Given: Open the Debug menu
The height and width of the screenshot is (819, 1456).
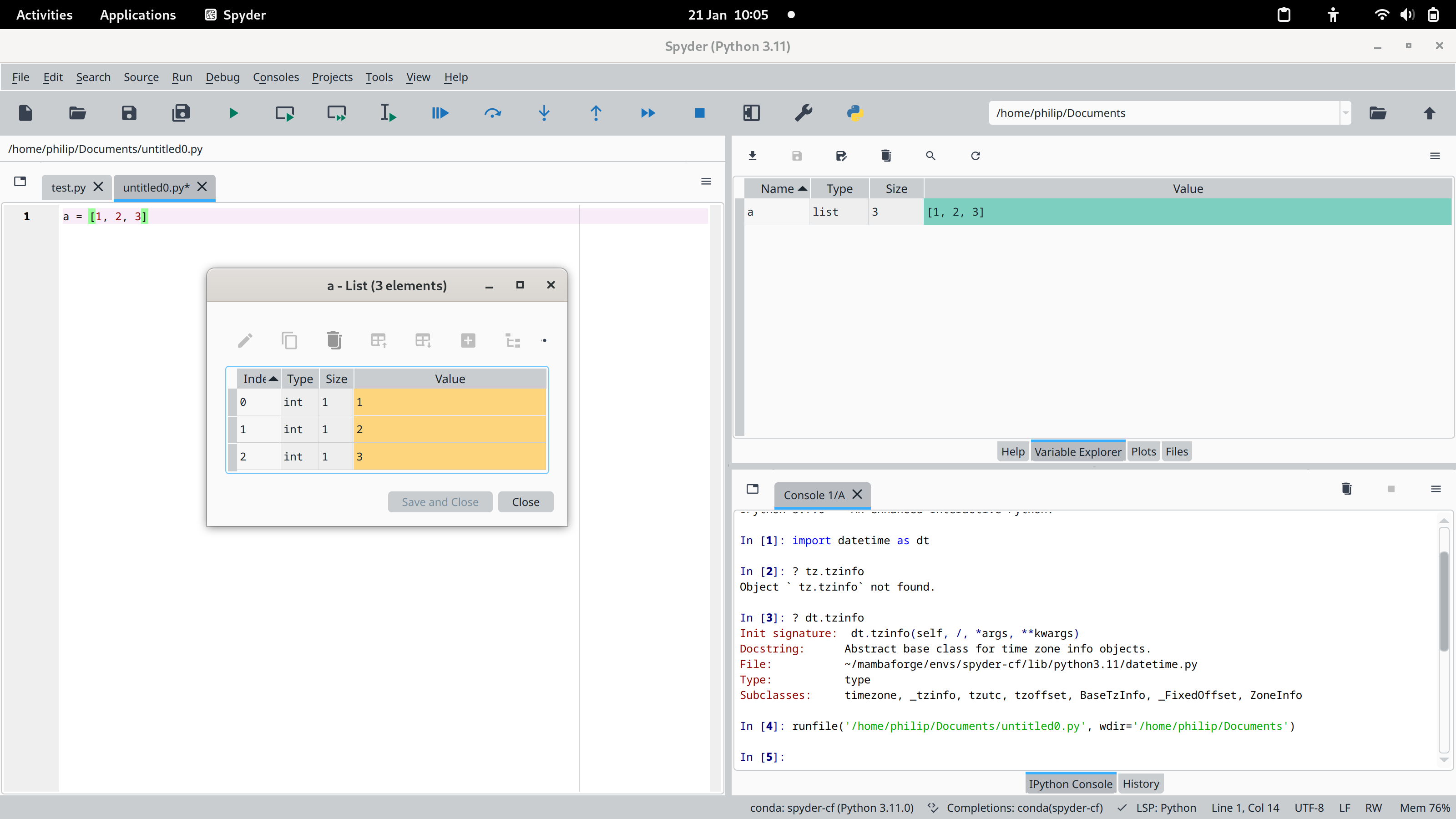Looking at the screenshot, I should click(222, 77).
